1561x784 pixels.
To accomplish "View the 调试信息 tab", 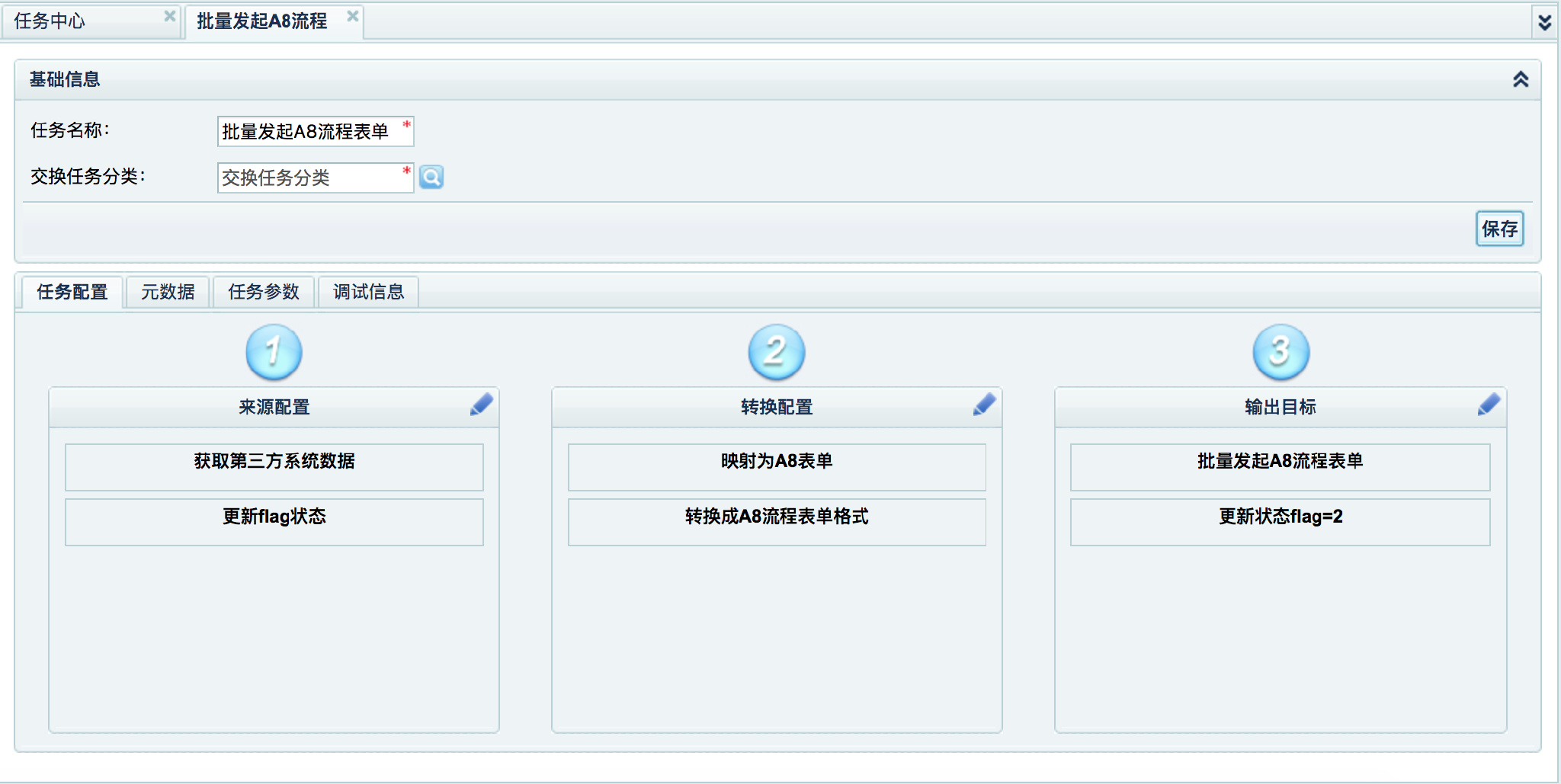I will tap(368, 292).
